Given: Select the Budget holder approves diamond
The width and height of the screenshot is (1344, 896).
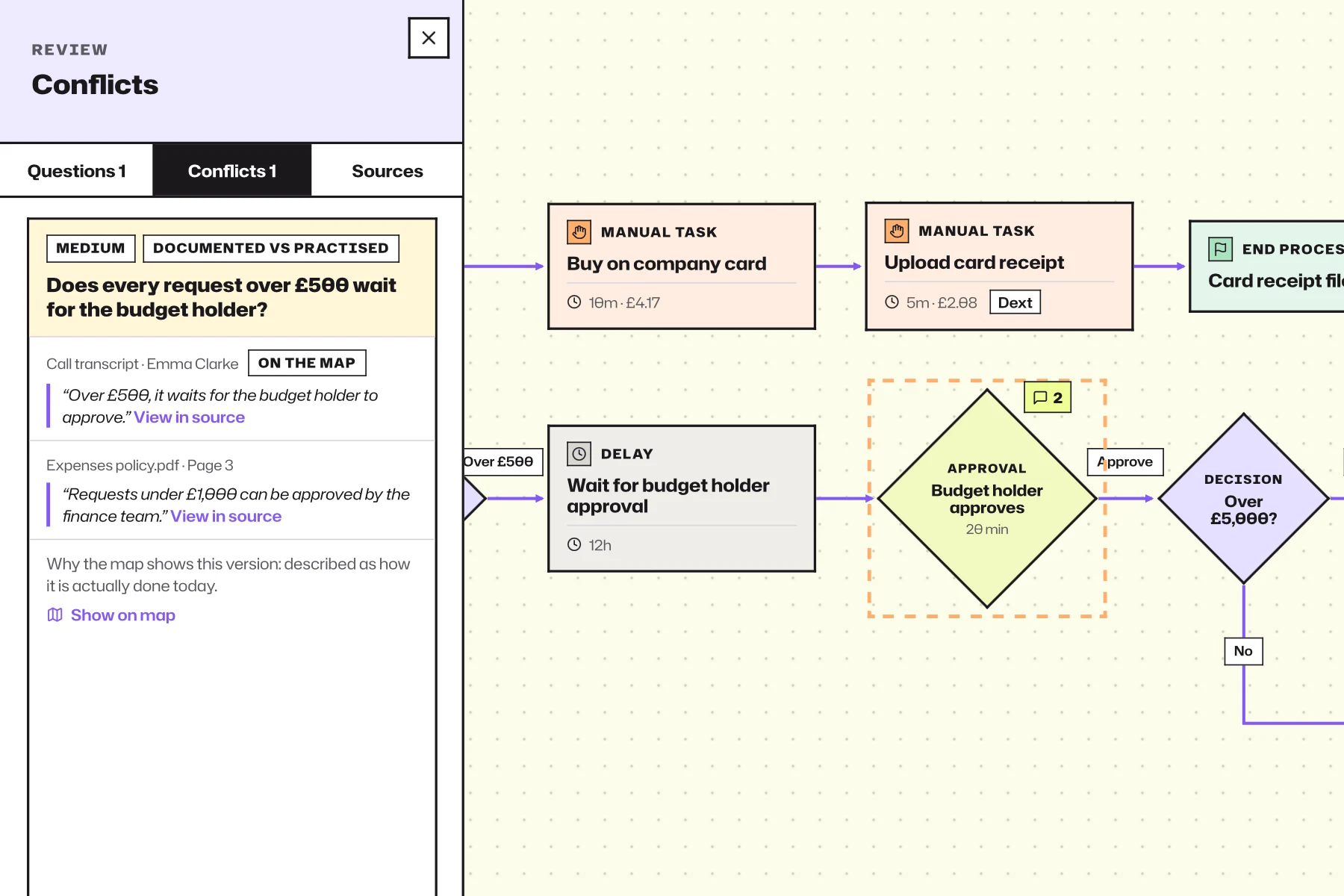Looking at the screenshot, I should [x=987, y=499].
